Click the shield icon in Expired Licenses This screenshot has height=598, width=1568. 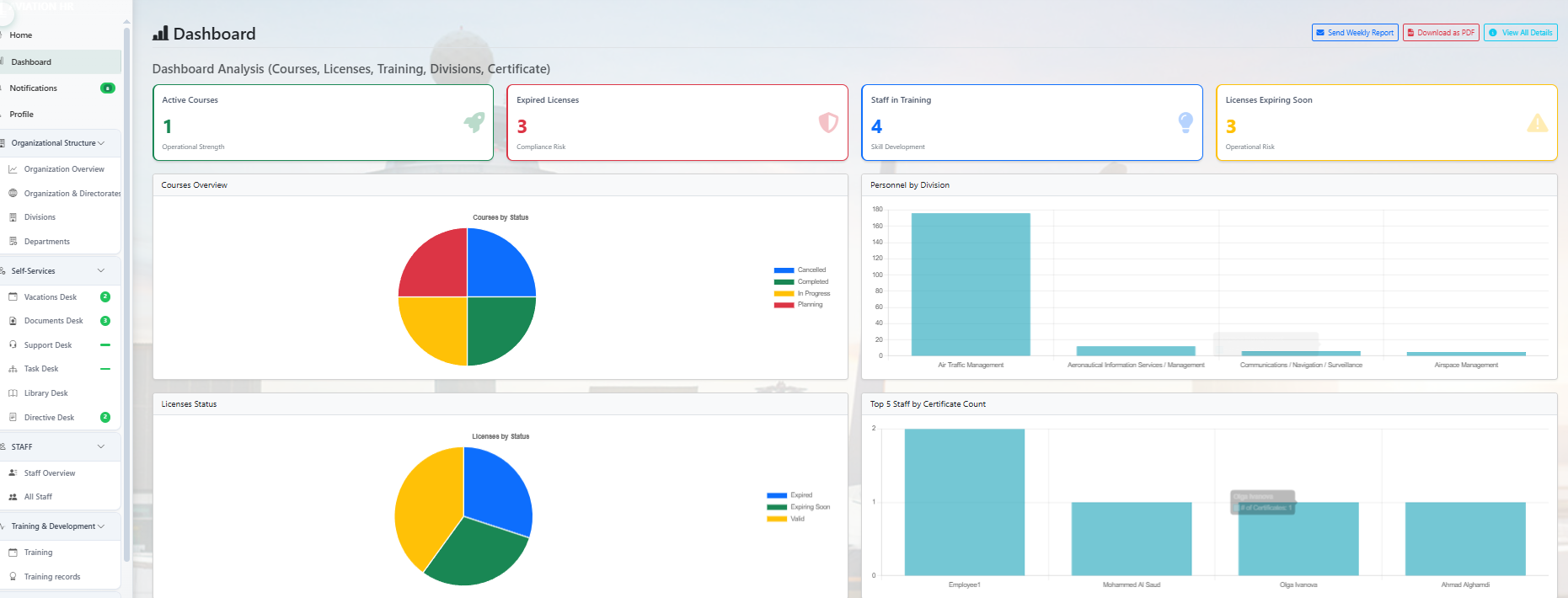click(x=828, y=123)
